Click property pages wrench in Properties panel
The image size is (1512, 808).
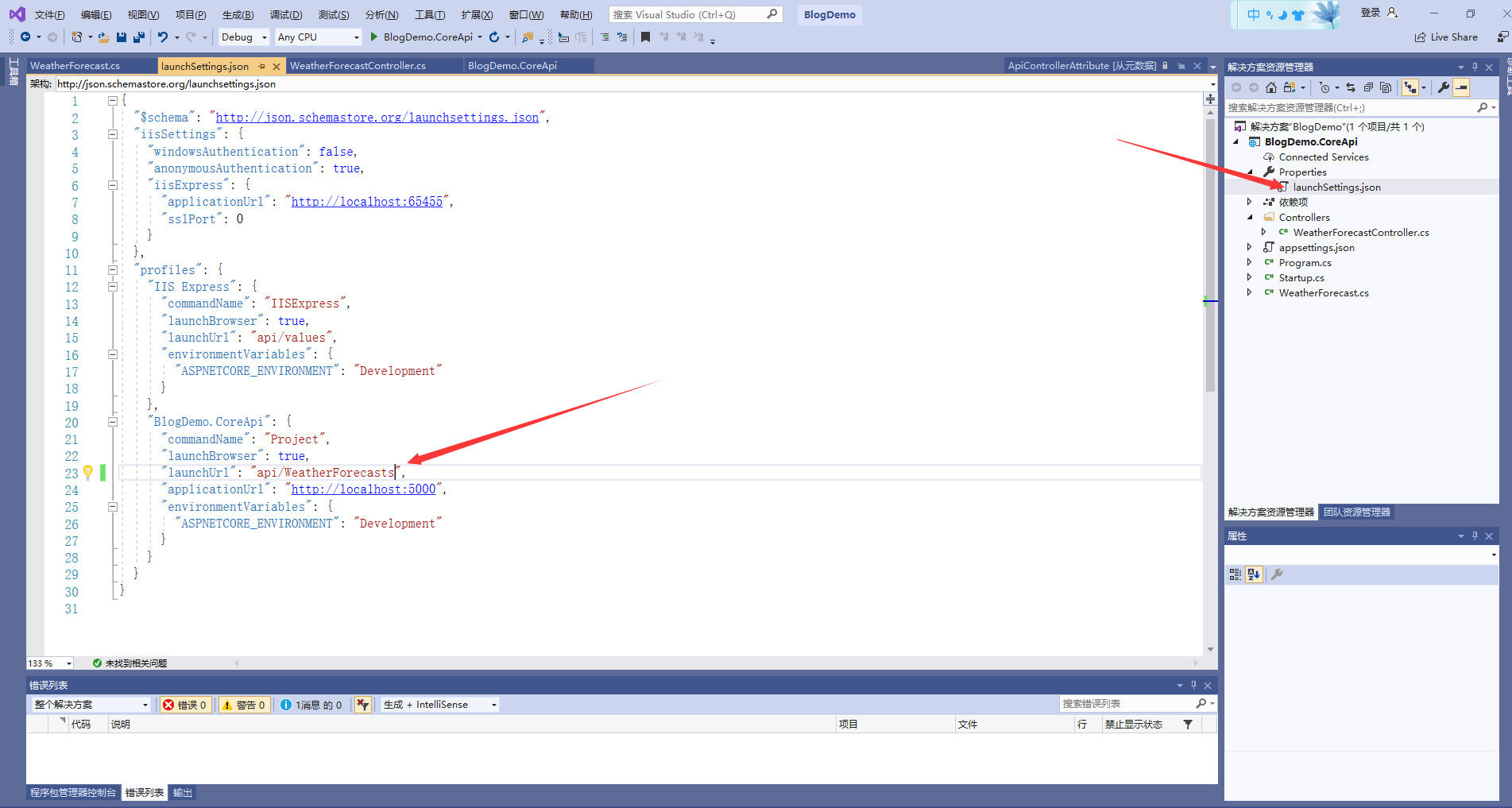[x=1277, y=574]
